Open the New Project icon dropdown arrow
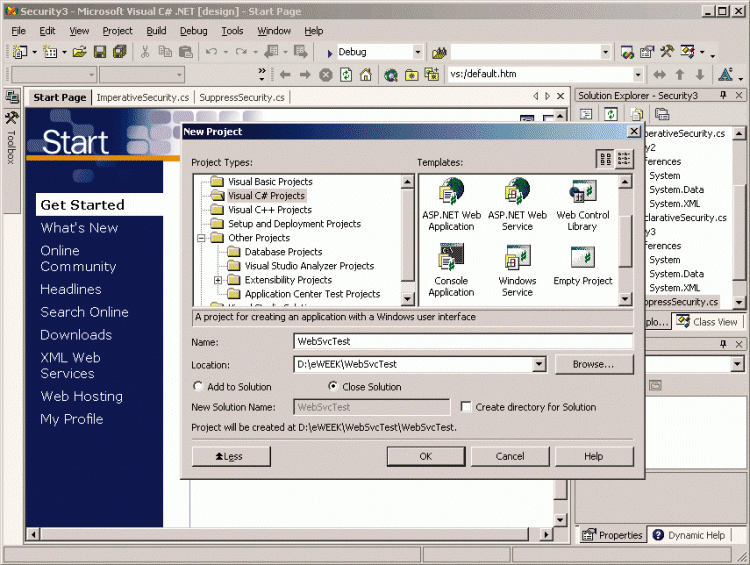This screenshot has height=565, width=750. tap(34, 52)
